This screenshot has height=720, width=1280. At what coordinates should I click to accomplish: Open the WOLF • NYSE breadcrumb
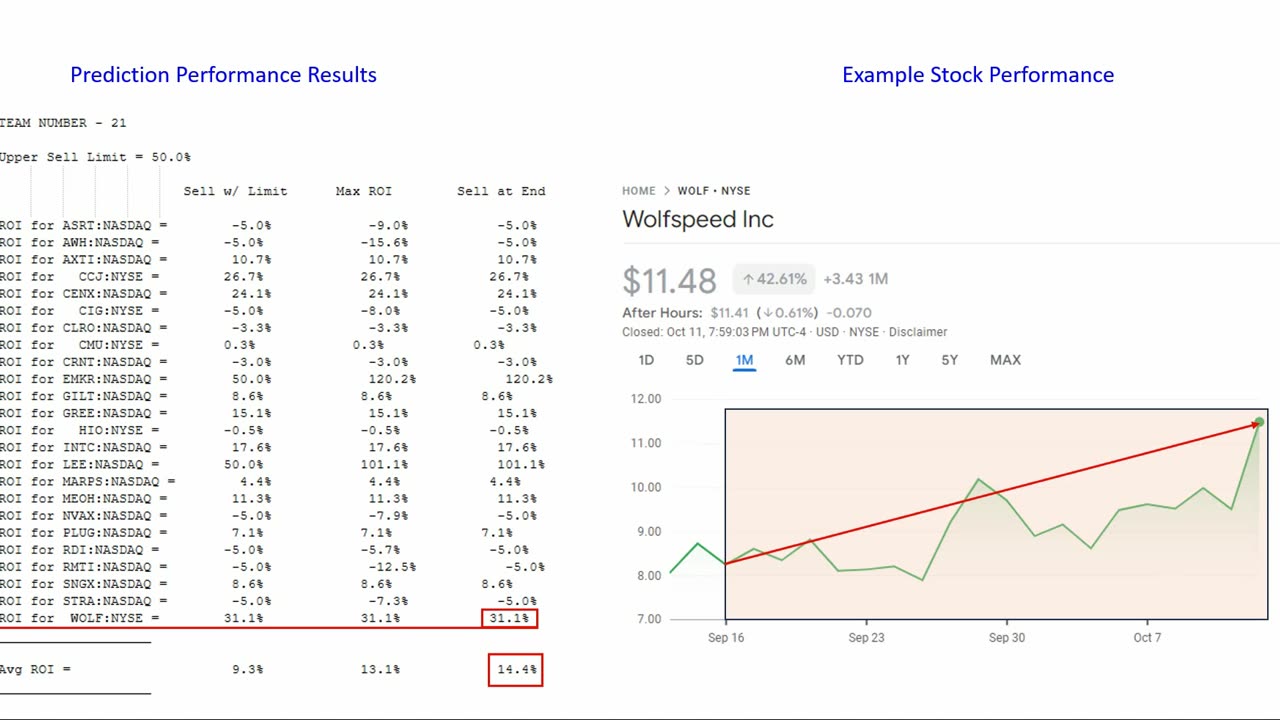pyautogui.click(x=714, y=191)
